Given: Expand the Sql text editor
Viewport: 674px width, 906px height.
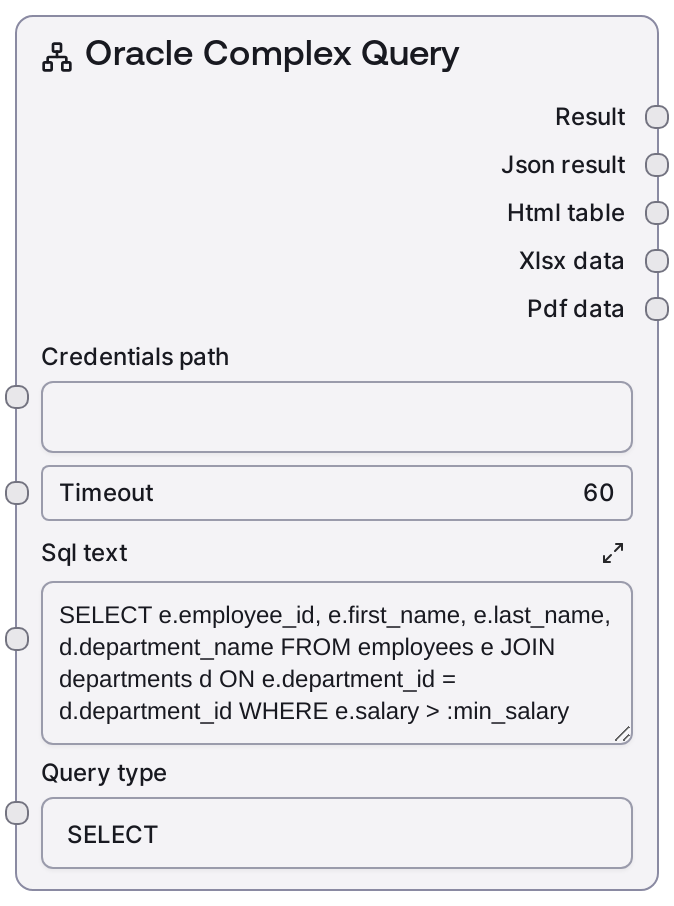Looking at the screenshot, I should tap(613, 553).
